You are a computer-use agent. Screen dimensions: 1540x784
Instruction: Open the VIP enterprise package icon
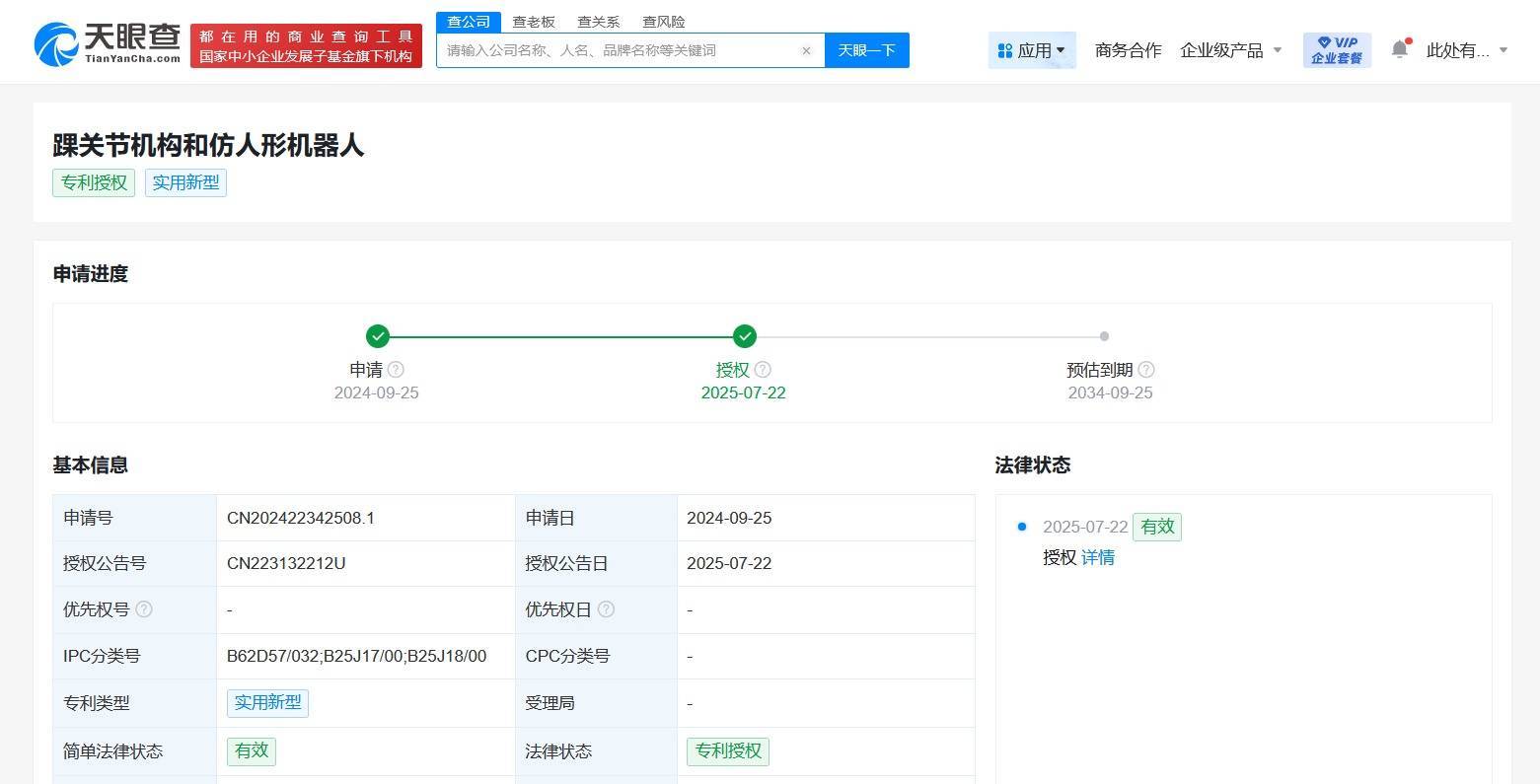pyautogui.click(x=1337, y=50)
